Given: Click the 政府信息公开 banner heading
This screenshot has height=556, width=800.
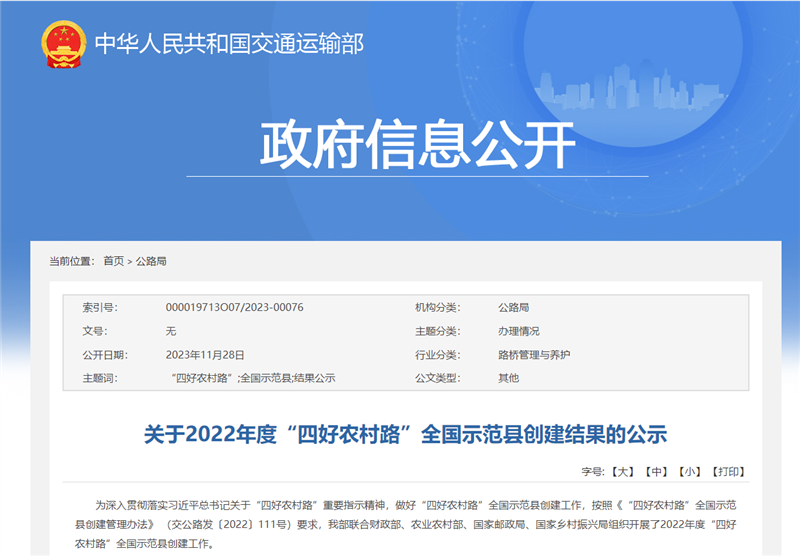Looking at the screenshot, I should pos(417,146).
